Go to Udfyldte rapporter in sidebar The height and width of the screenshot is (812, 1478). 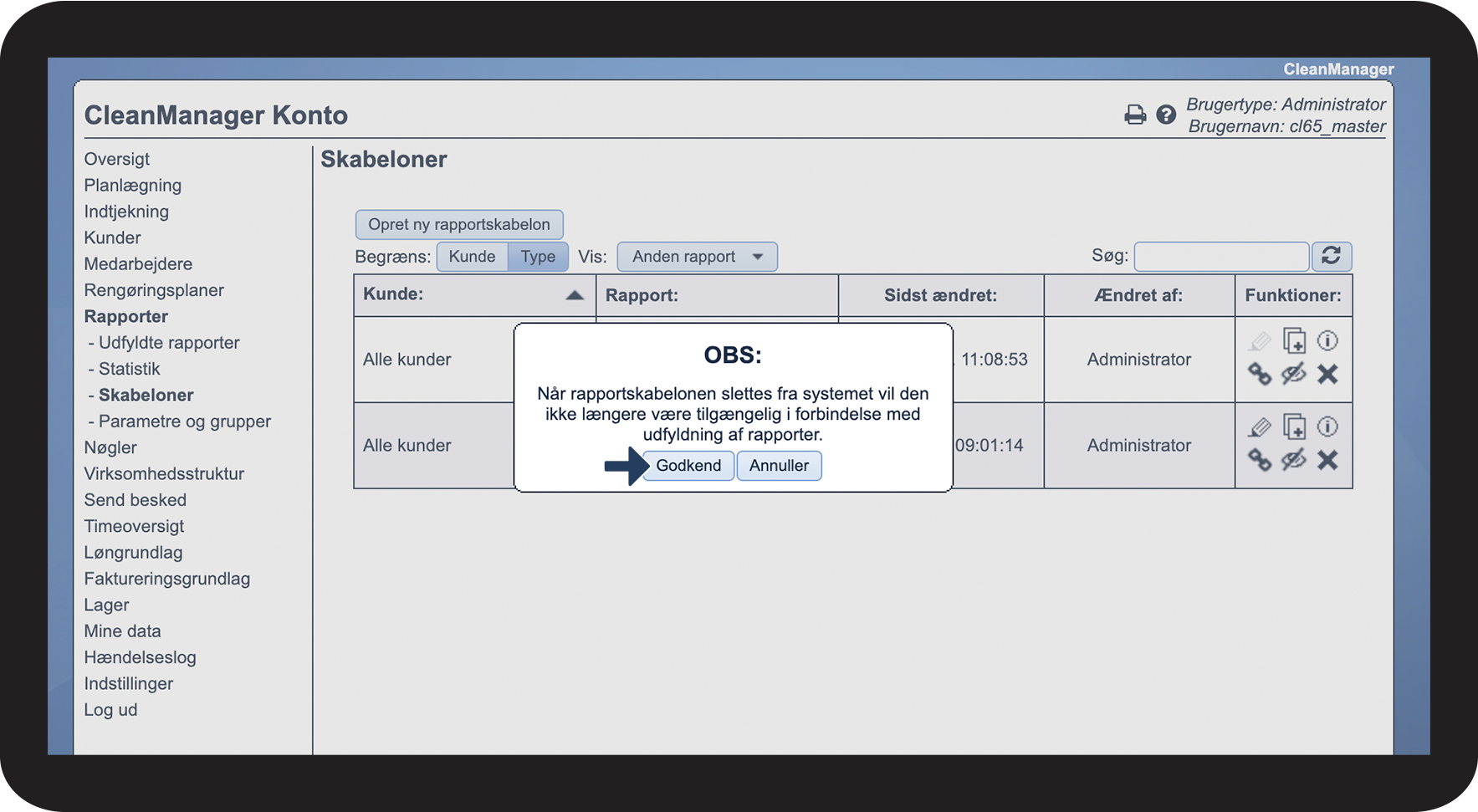point(169,343)
